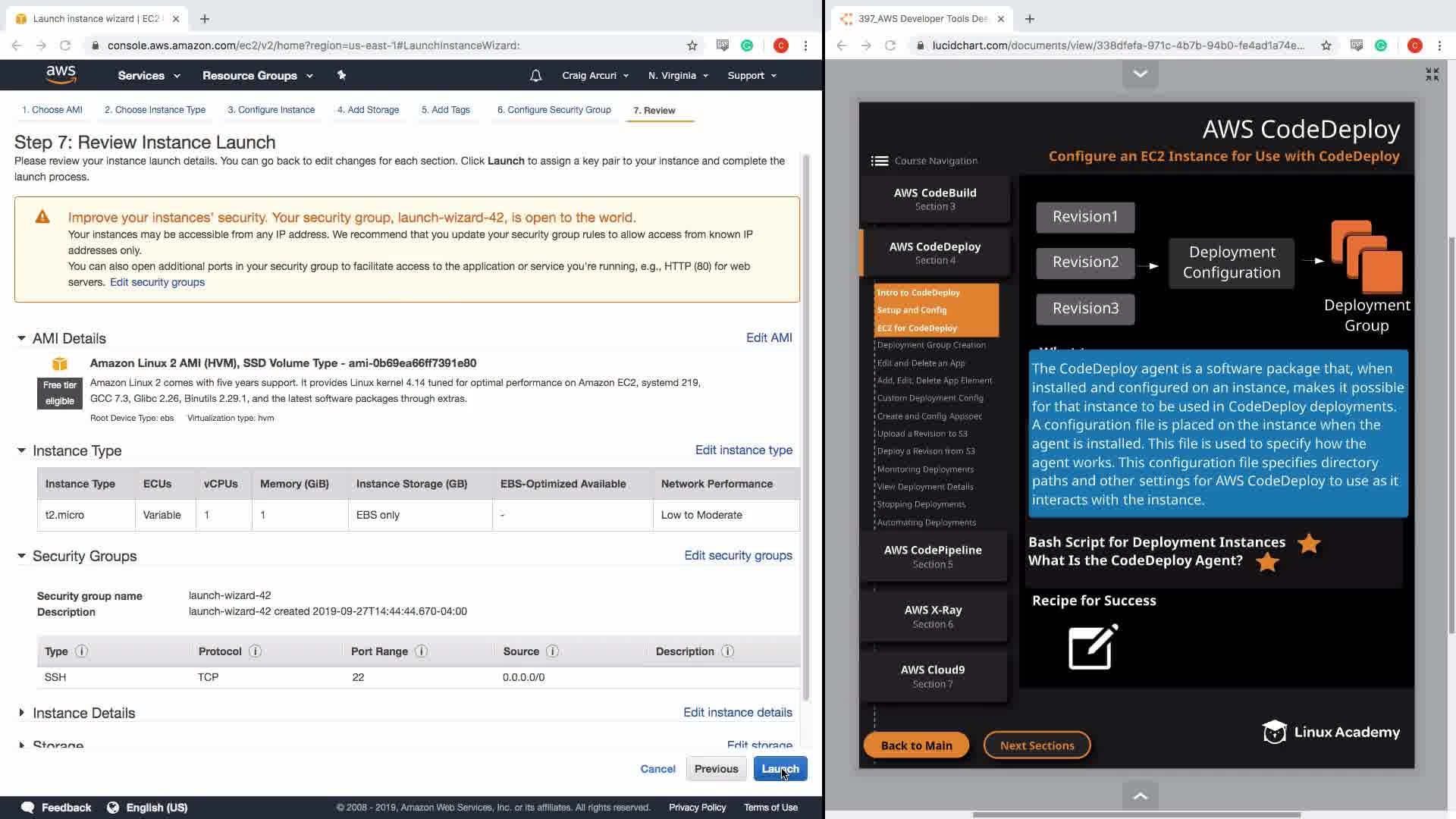This screenshot has width=1456, height=819.
Task: Expand the Instance Details section
Action: pos(21,713)
